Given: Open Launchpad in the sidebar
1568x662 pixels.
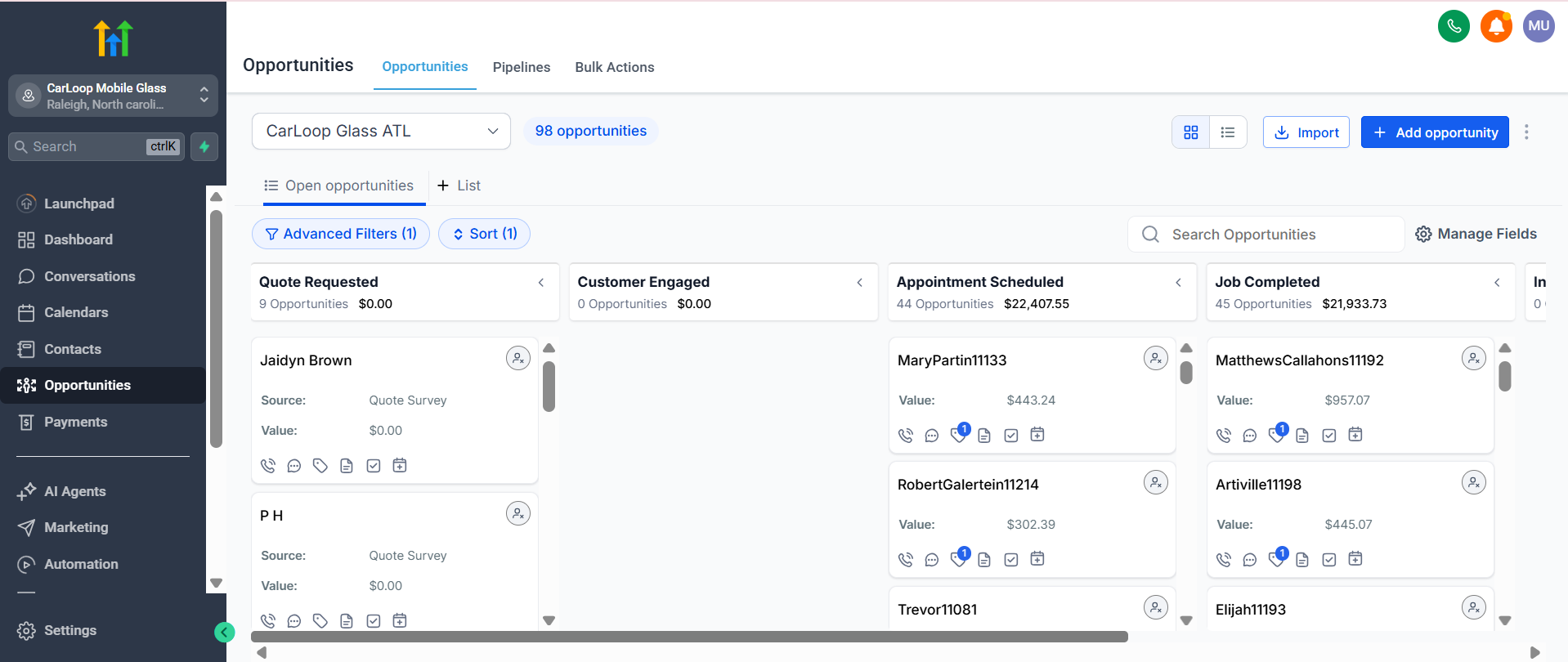Looking at the screenshot, I should coord(103,204).
